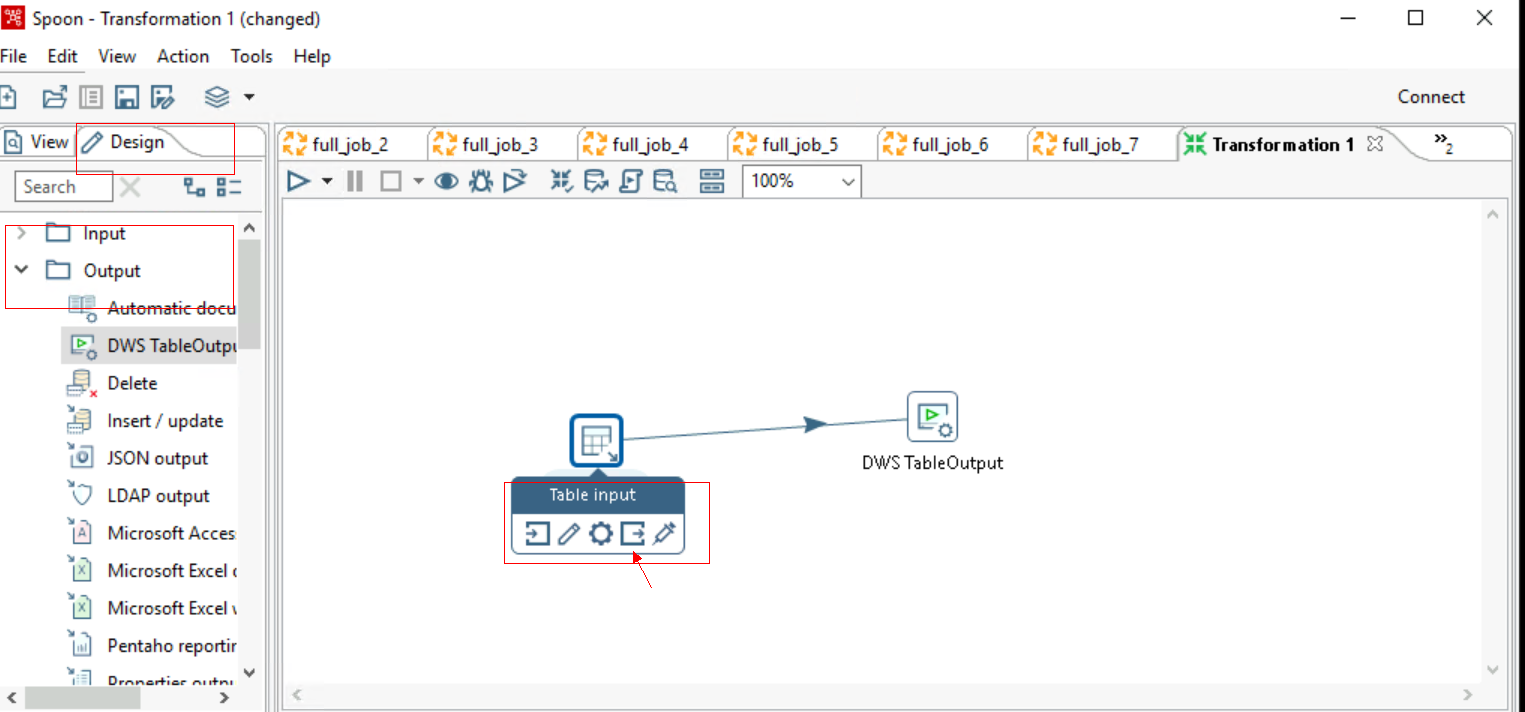Click the Save As icon

[x=163, y=97]
